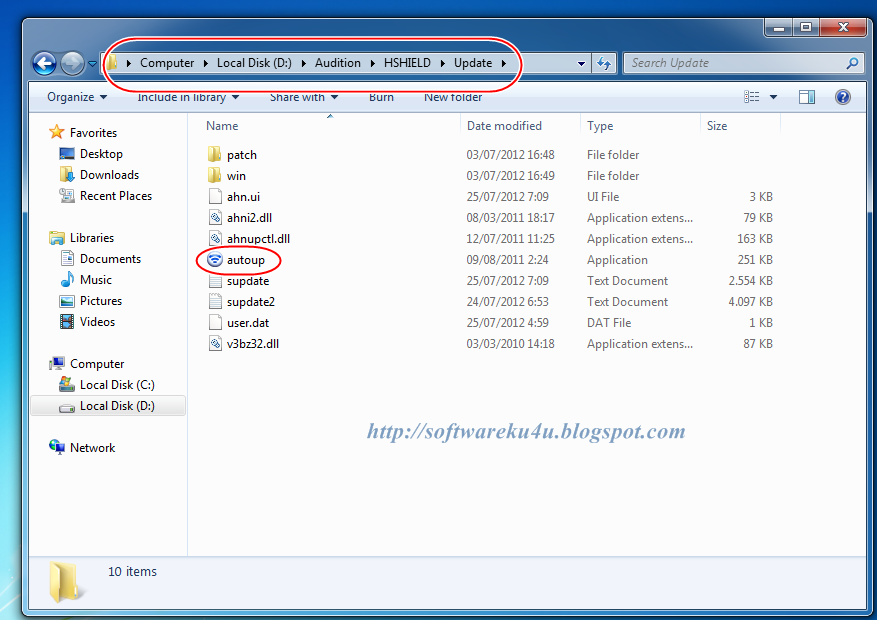Toggle the preview pane icon
The height and width of the screenshot is (620, 877).
(807, 97)
